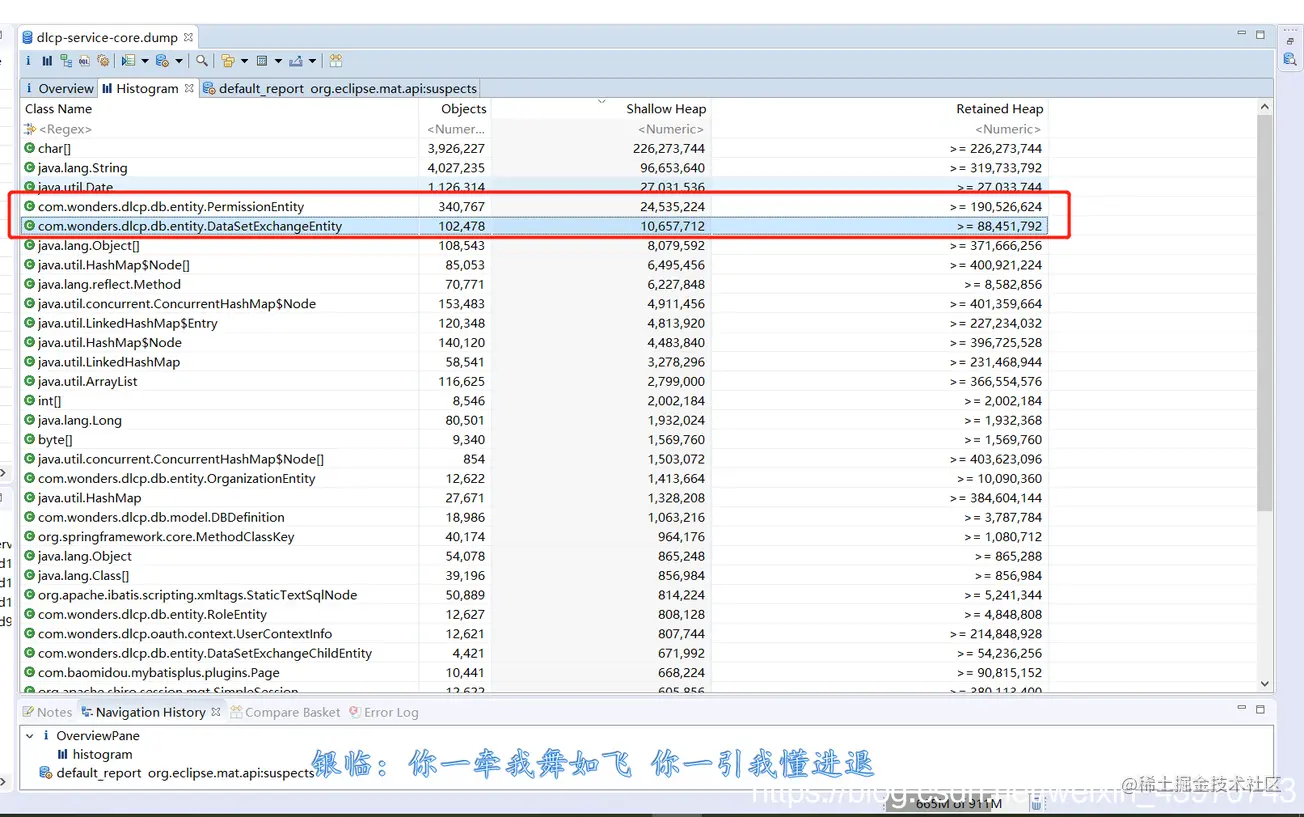Click the Retained Heap Numeric filter field
Image resolution: width=1304 pixels, height=817 pixels.
[879, 129]
